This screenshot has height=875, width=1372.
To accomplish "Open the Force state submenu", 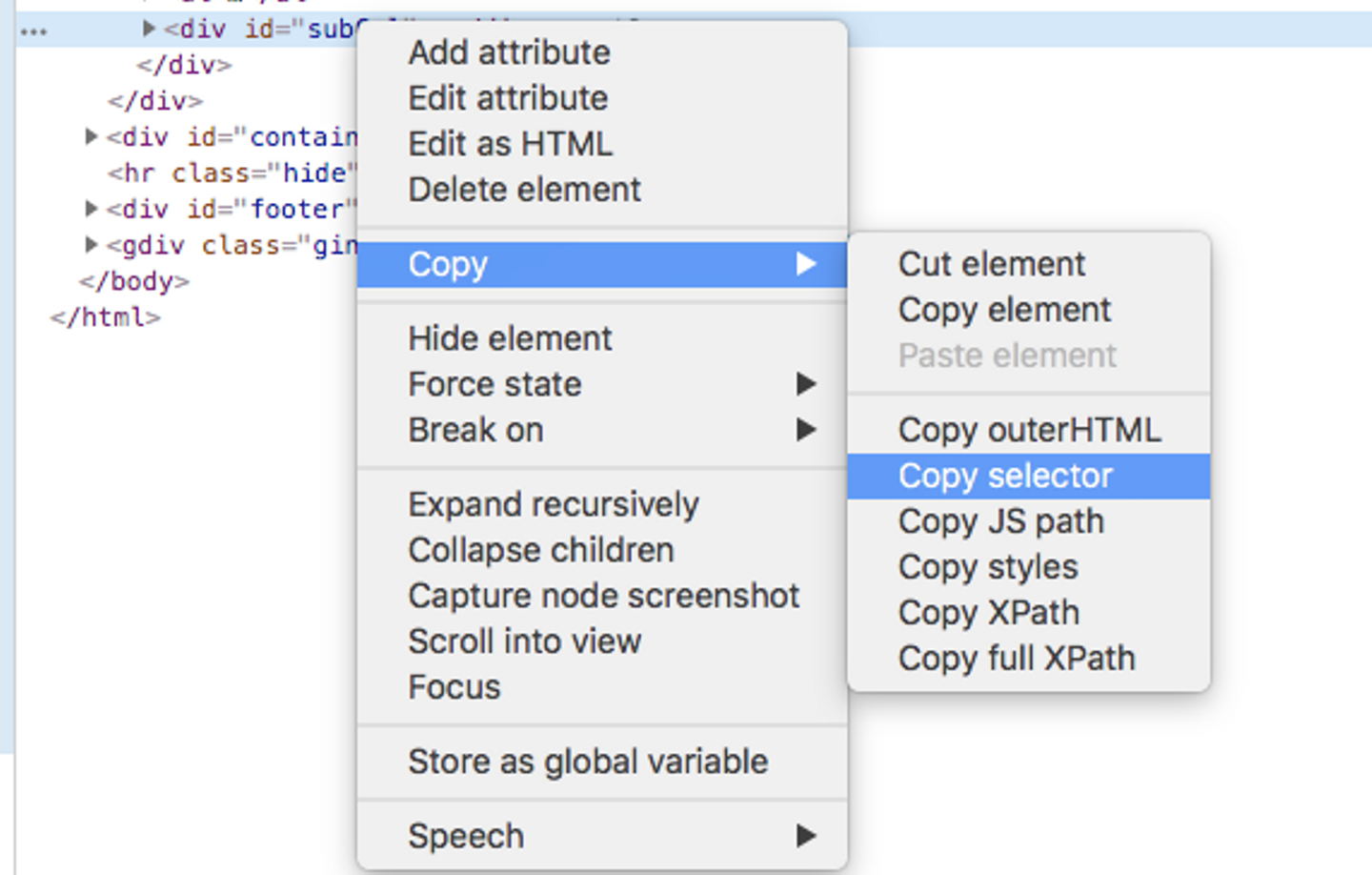I will [x=495, y=384].
